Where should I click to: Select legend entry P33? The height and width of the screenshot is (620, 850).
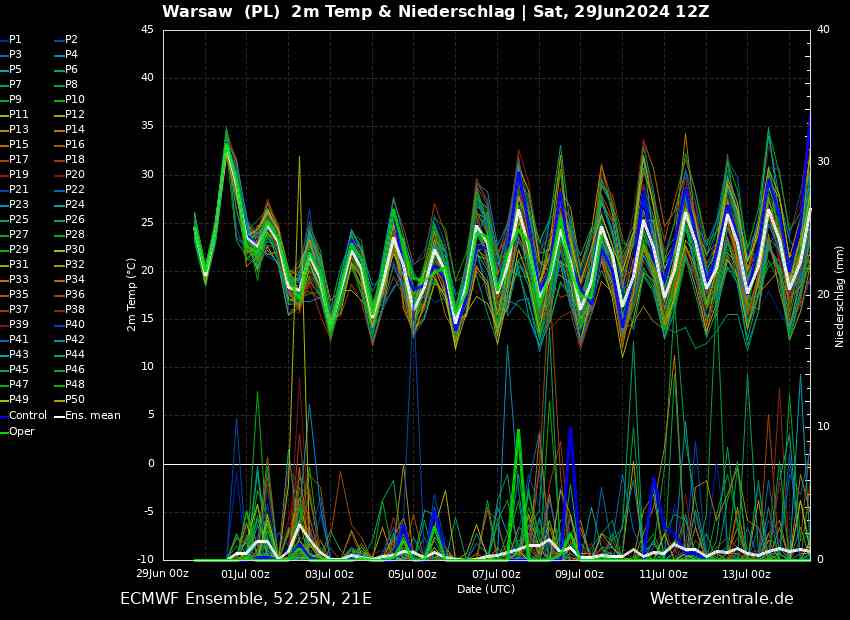click(18, 280)
